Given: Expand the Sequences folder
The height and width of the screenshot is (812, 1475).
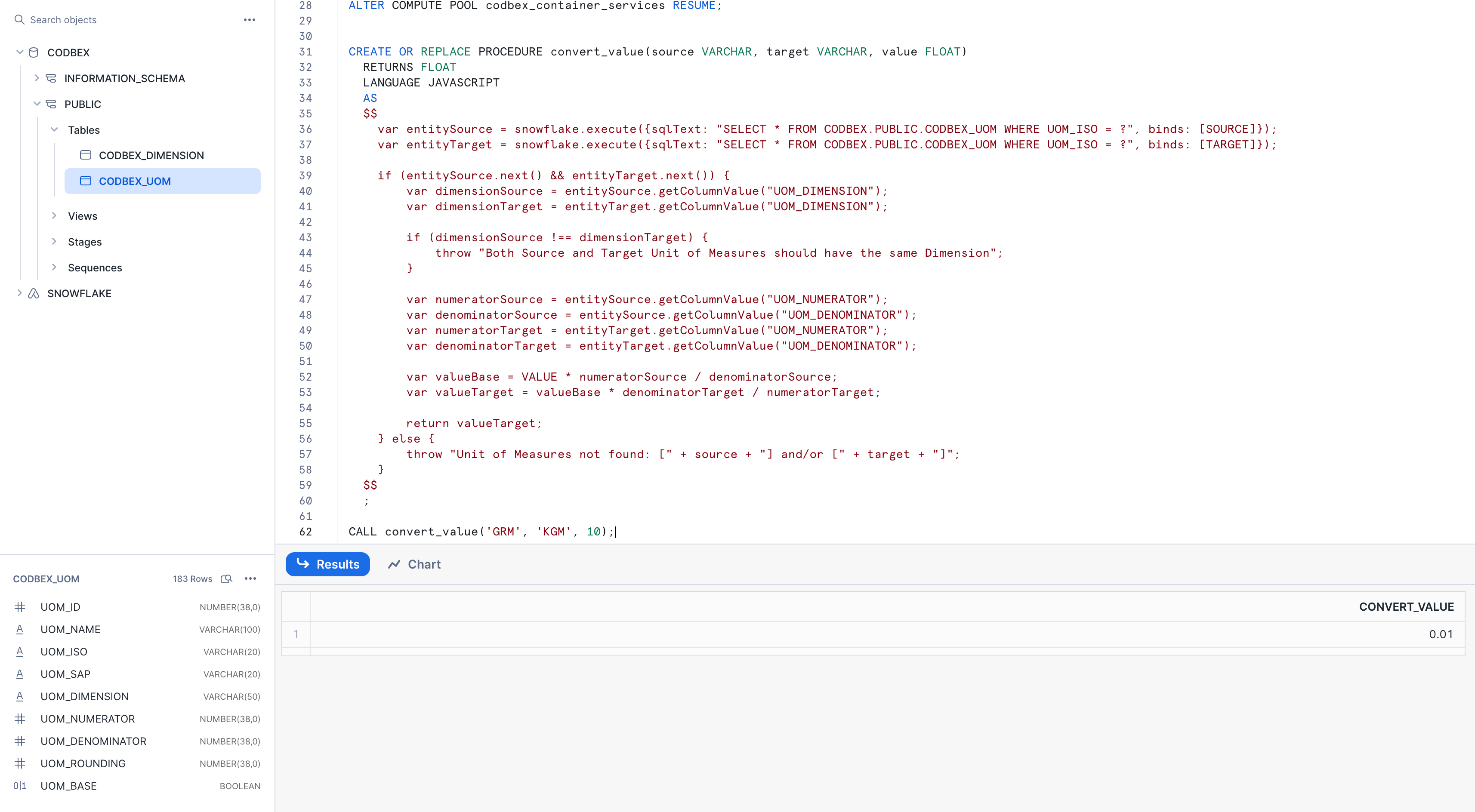Looking at the screenshot, I should tap(54, 267).
